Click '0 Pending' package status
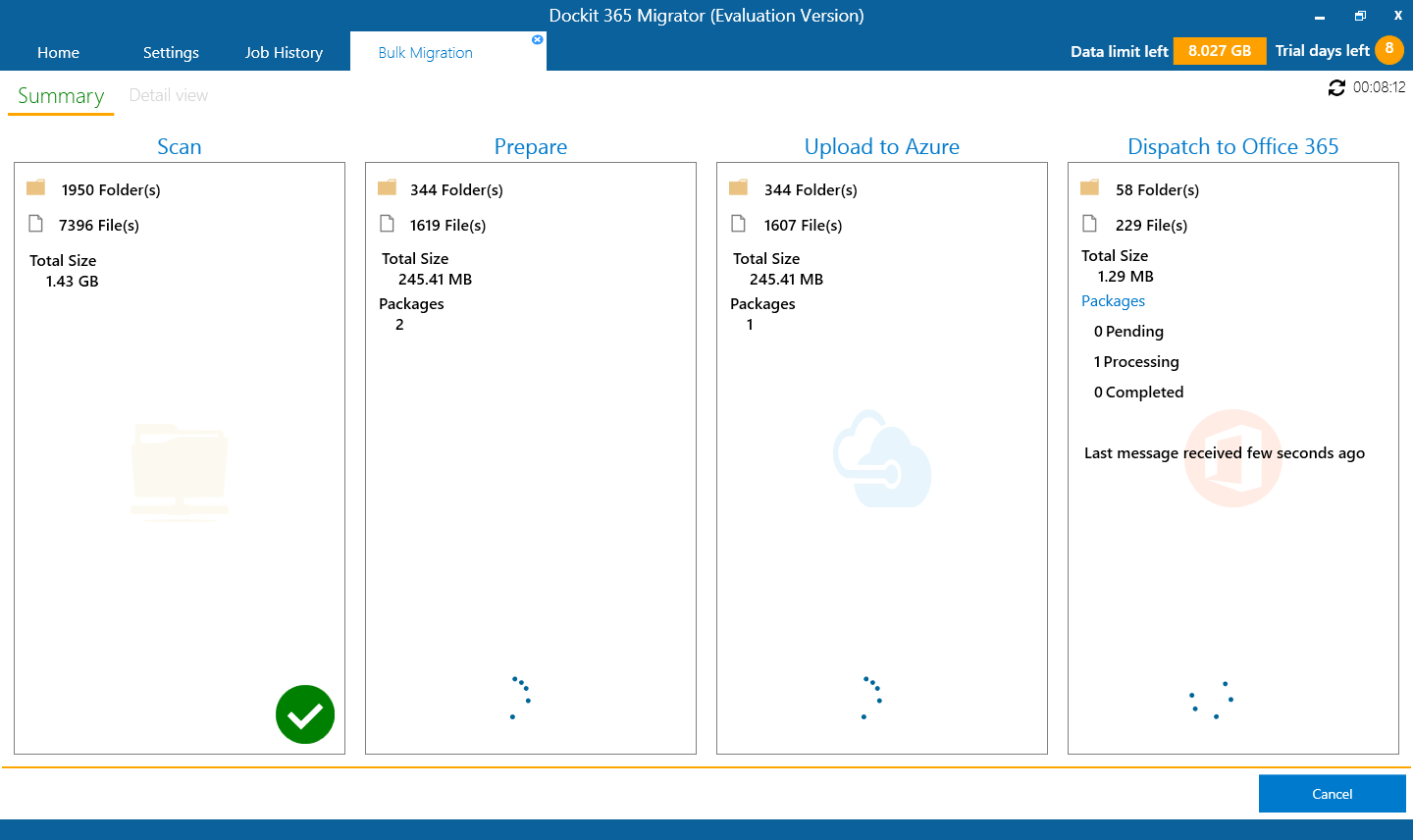 click(1128, 331)
